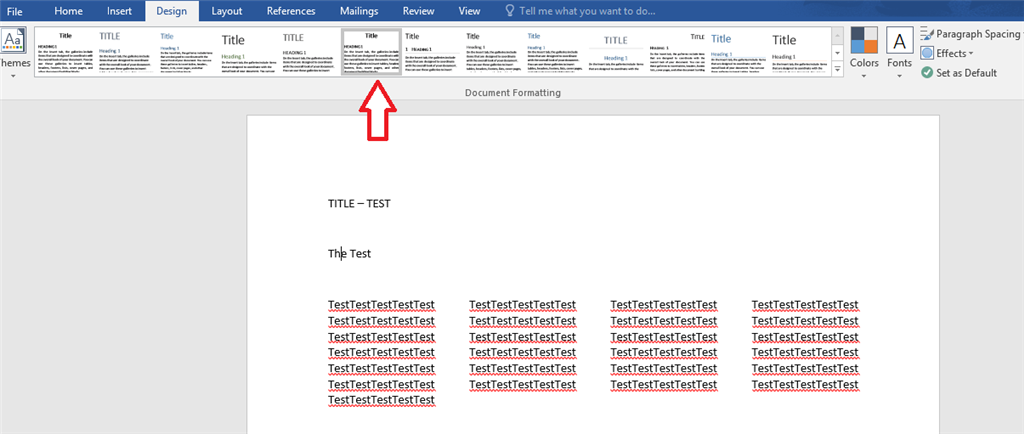Image resolution: width=1024 pixels, height=434 pixels.
Task: Apply the fifth style set with gray TITLE
Action: click(310, 52)
